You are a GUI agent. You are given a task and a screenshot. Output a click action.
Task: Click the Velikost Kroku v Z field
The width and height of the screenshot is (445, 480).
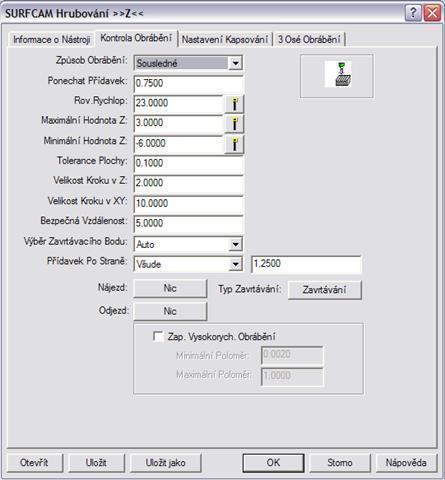[189, 183]
